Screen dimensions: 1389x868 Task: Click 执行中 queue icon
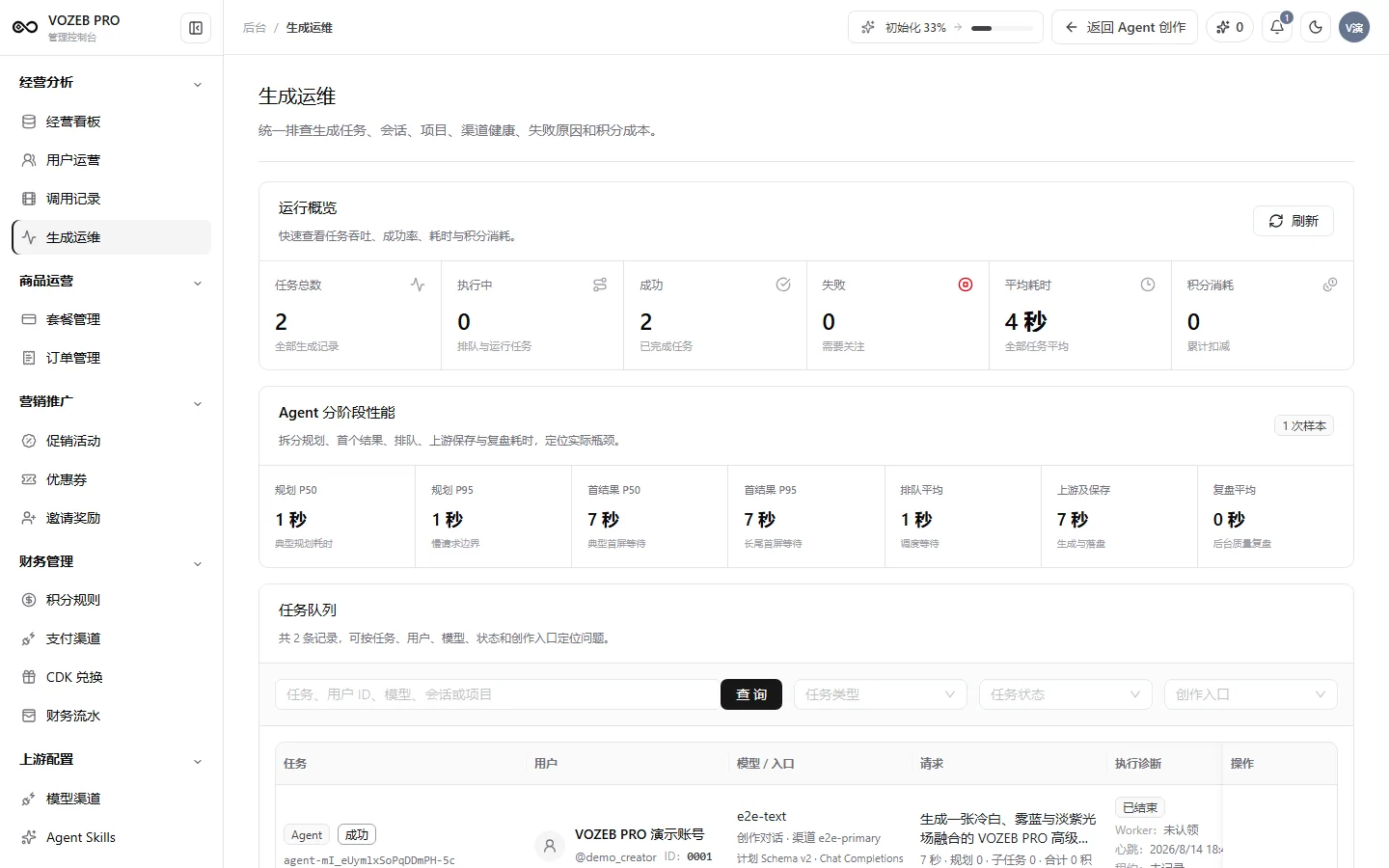coord(600,285)
